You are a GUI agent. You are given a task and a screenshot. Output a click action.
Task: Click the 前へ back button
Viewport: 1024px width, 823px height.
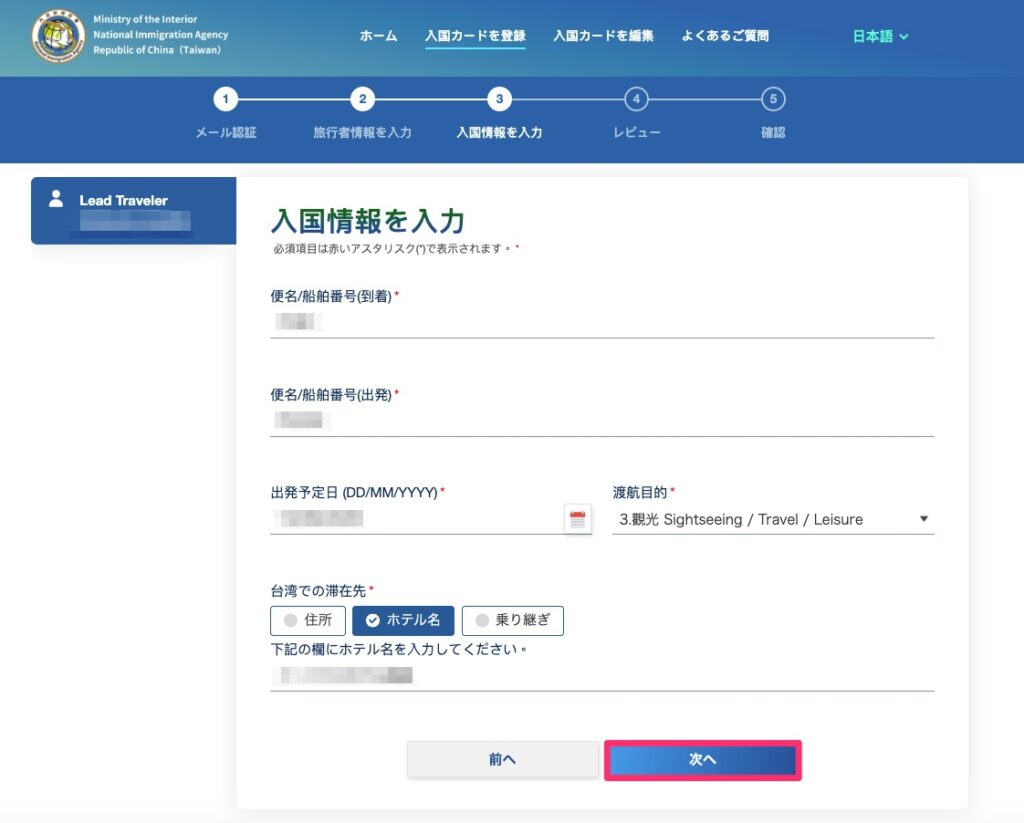(502, 760)
